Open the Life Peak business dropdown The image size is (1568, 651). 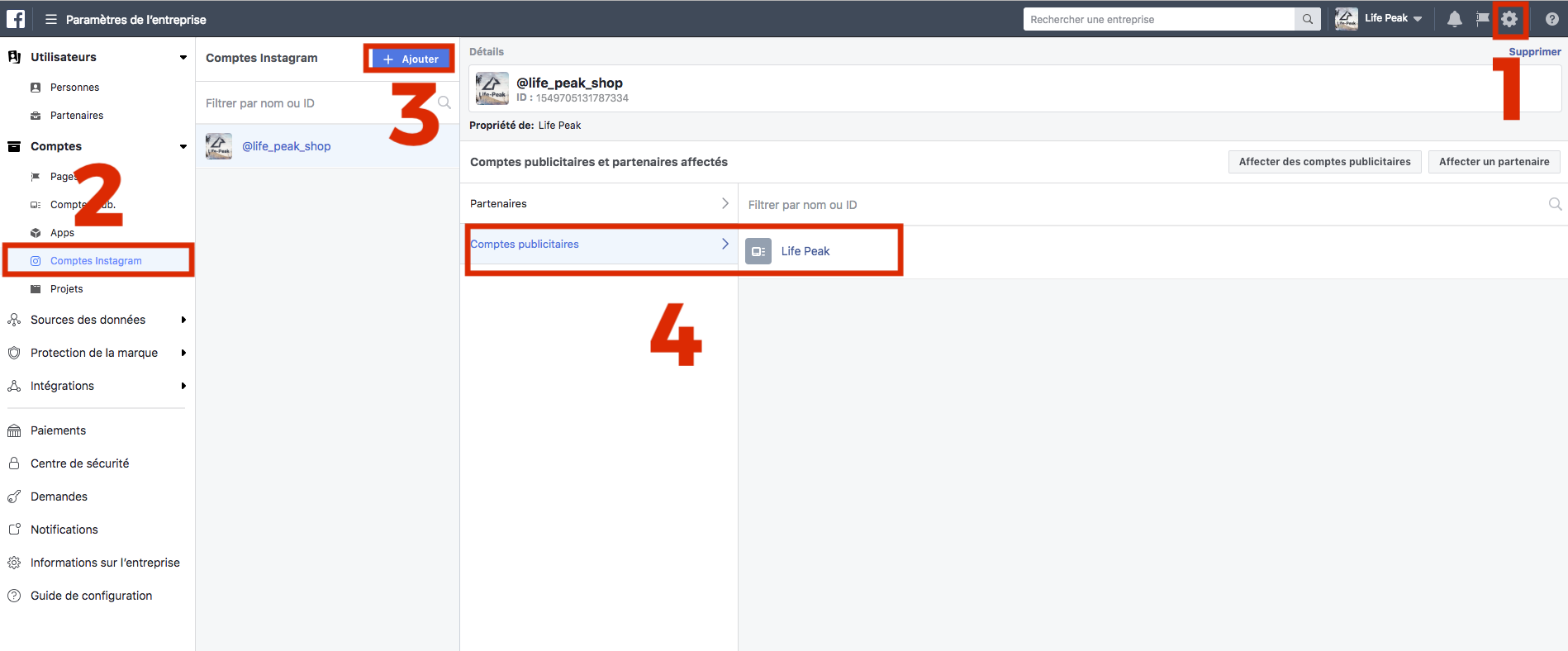[x=1394, y=19]
